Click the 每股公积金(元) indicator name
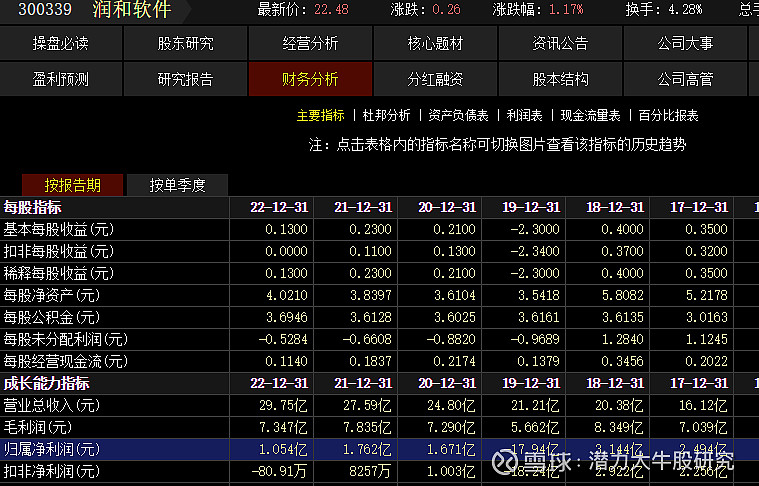This screenshot has width=759, height=486. (52, 317)
